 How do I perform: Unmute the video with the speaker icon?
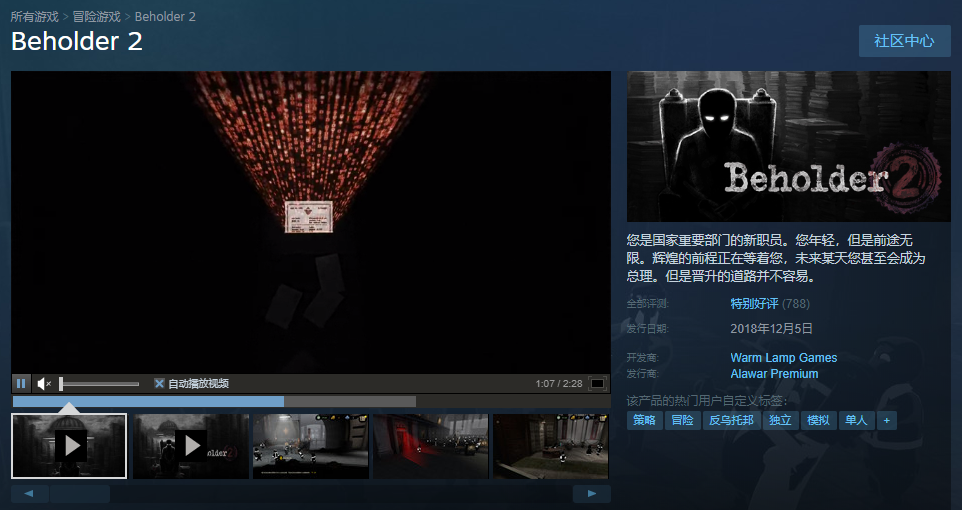coord(44,384)
